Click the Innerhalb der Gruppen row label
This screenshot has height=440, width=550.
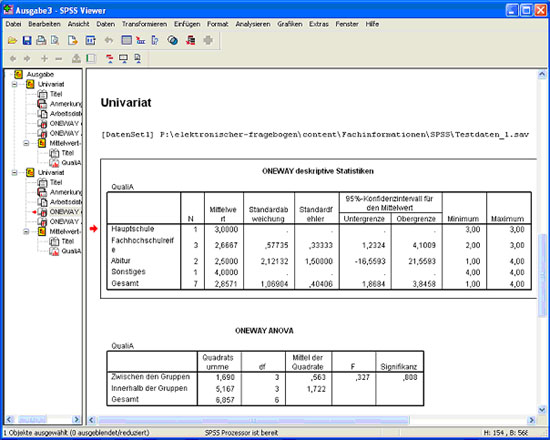149,388
